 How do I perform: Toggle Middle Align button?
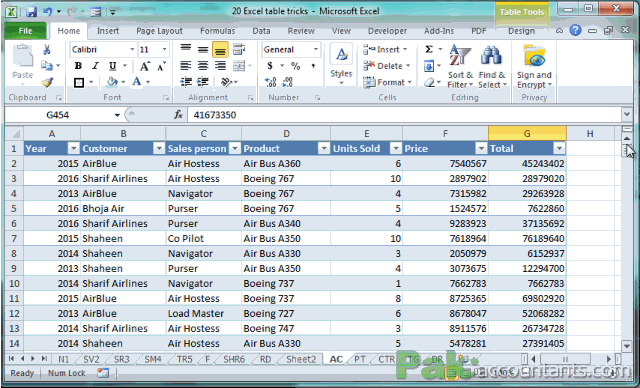203,49
